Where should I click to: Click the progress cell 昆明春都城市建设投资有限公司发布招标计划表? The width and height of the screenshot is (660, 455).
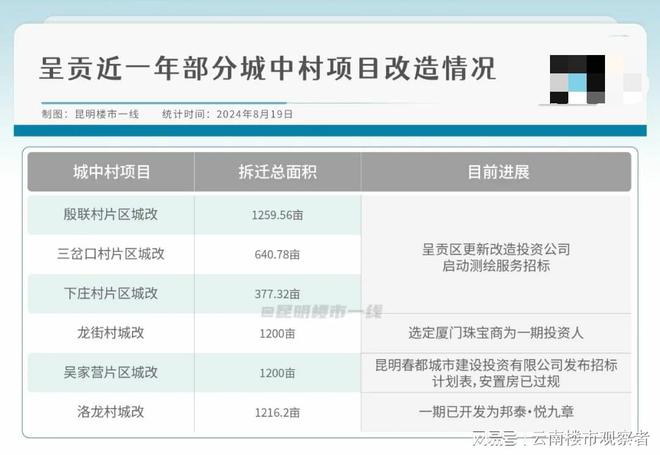click(496, 373)
